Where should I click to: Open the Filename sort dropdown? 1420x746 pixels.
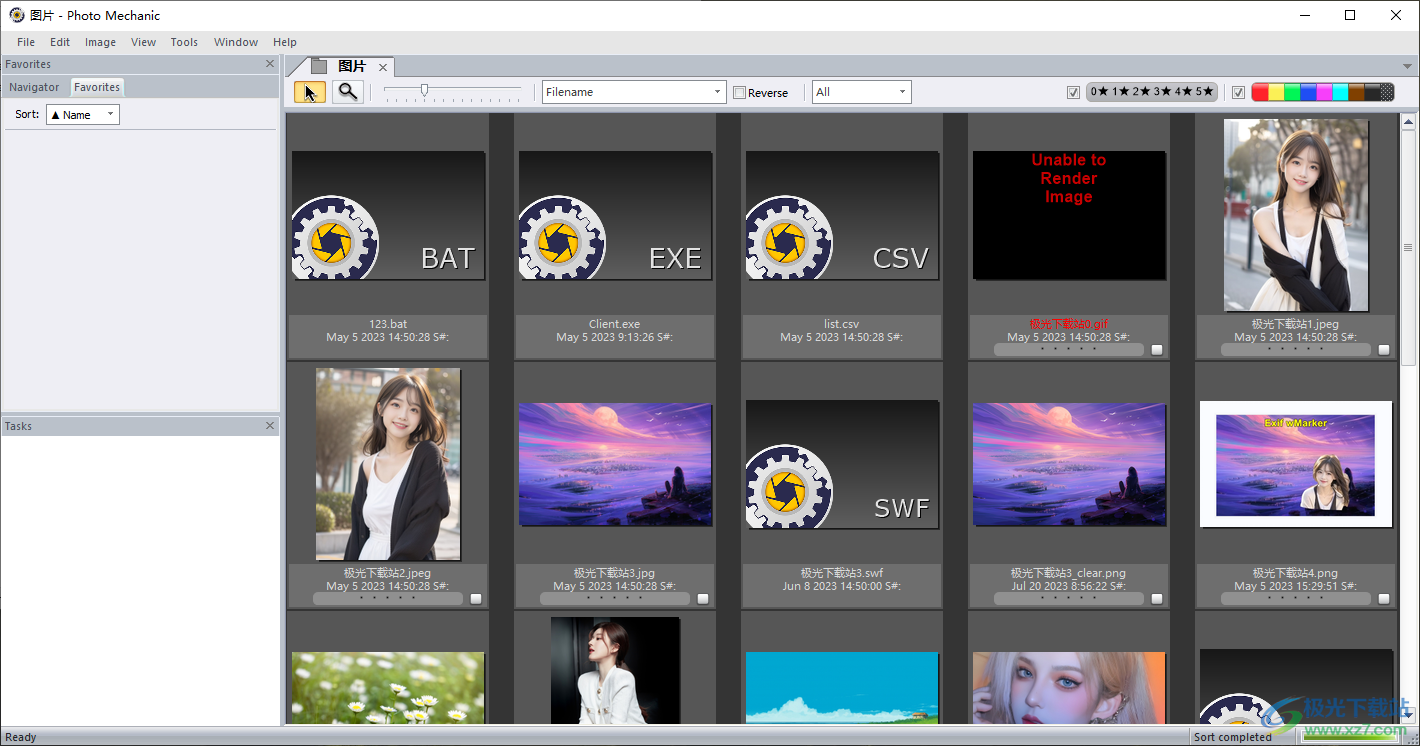tap(634, 92)
